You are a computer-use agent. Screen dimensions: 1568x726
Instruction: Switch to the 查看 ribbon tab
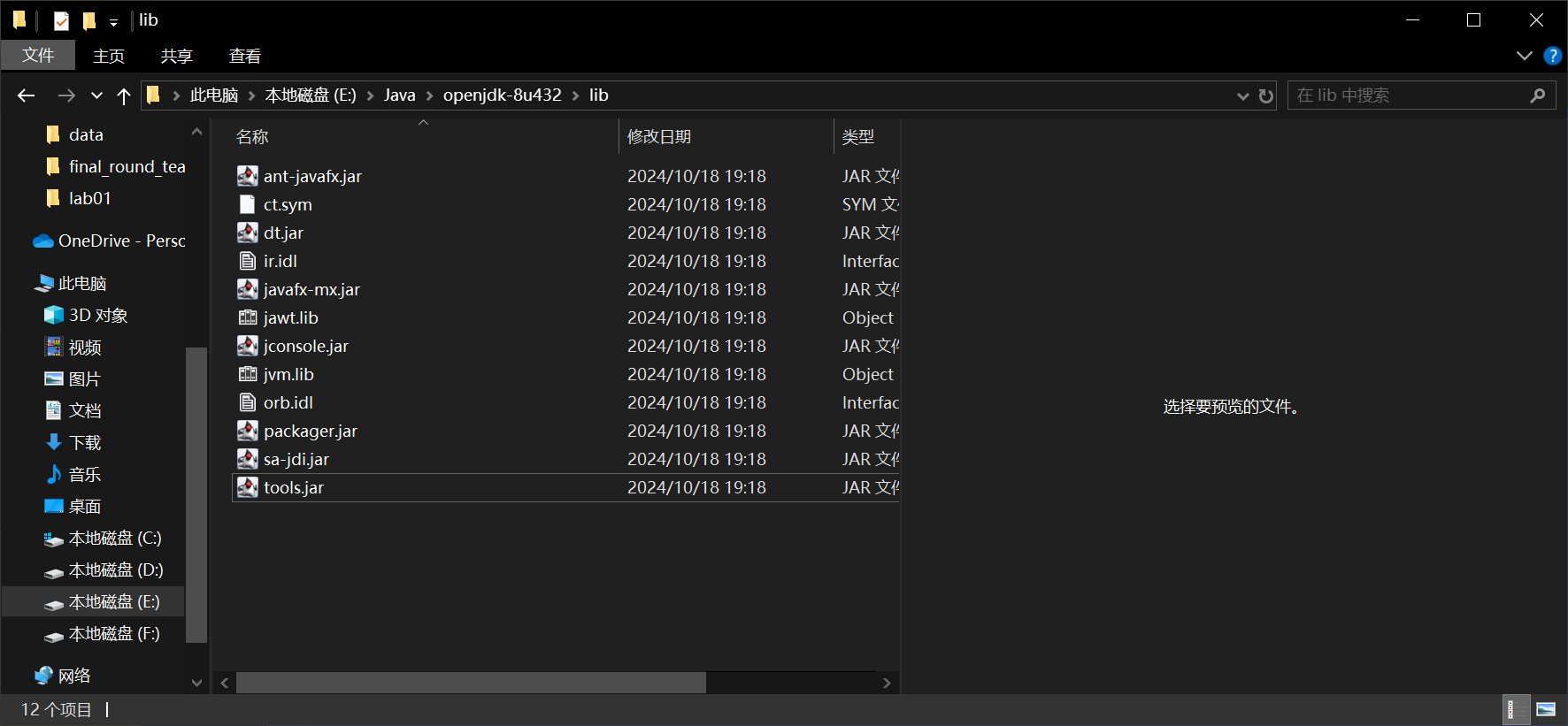245,56
